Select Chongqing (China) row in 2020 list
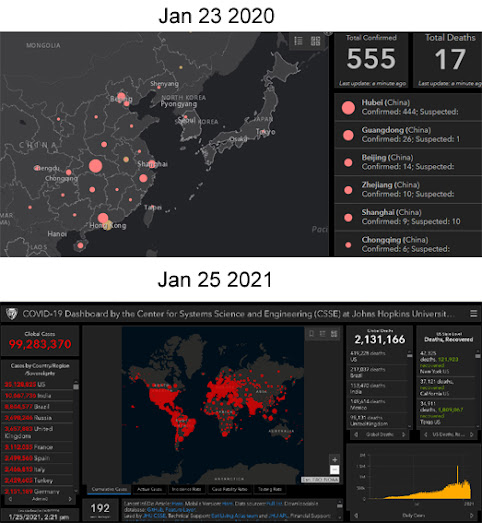 [x=408, y=244]
